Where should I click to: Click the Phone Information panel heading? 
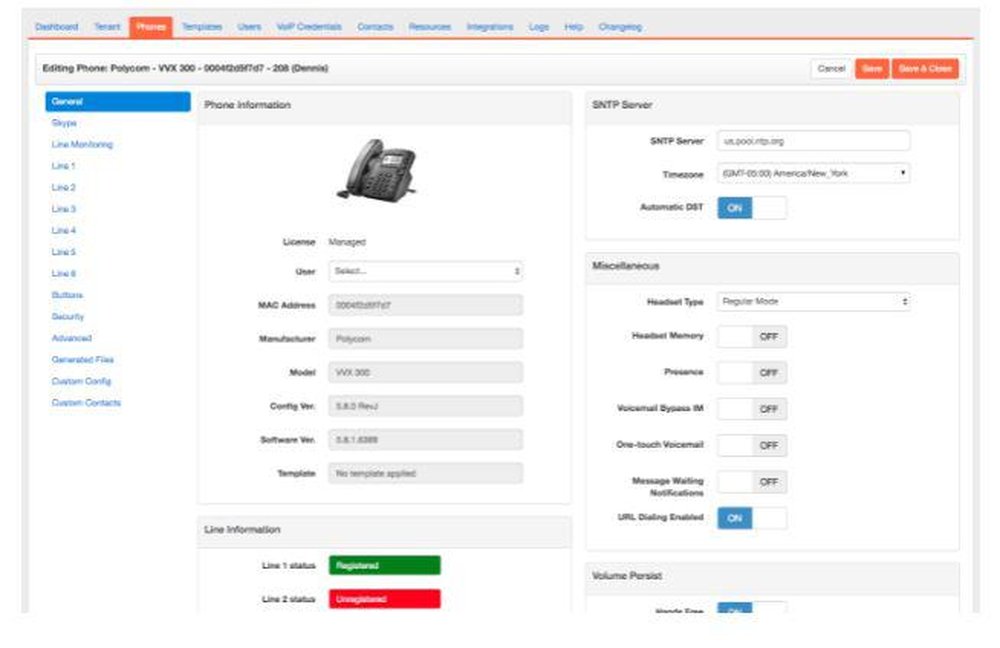247,105
